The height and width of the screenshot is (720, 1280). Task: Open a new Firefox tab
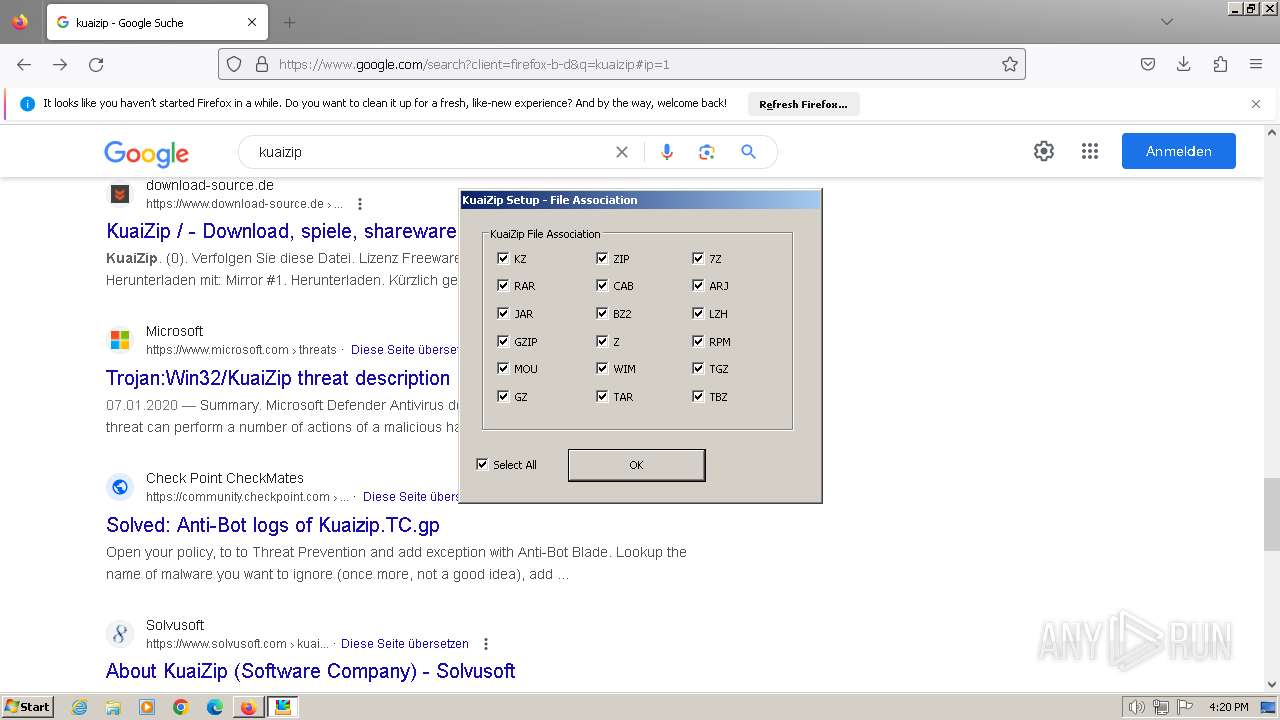click(x=289, y=22)
